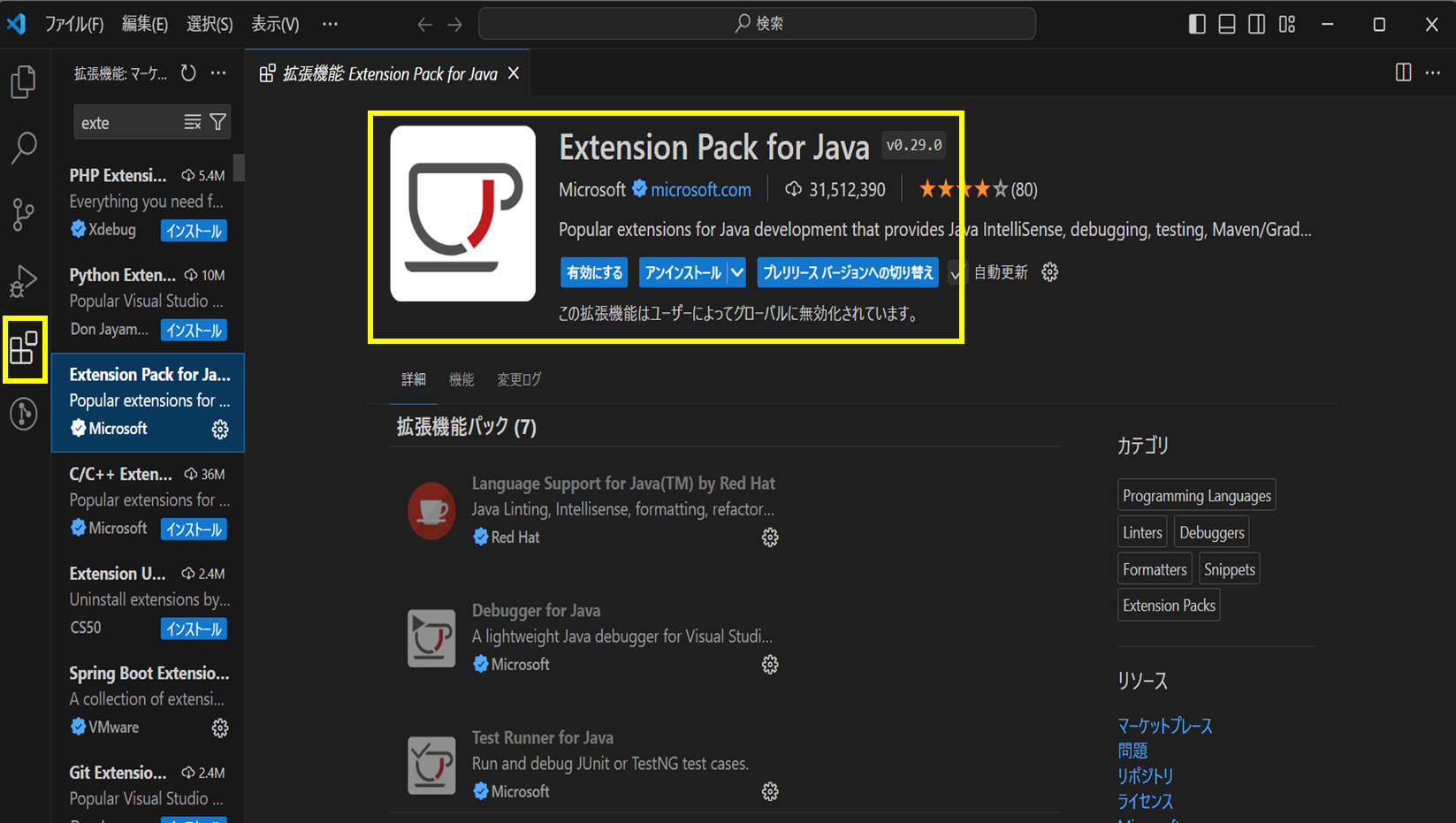This screenshot has width=1456, height=823.
Task: Open manage gear for Test Runner for Java
Action: 770,792
